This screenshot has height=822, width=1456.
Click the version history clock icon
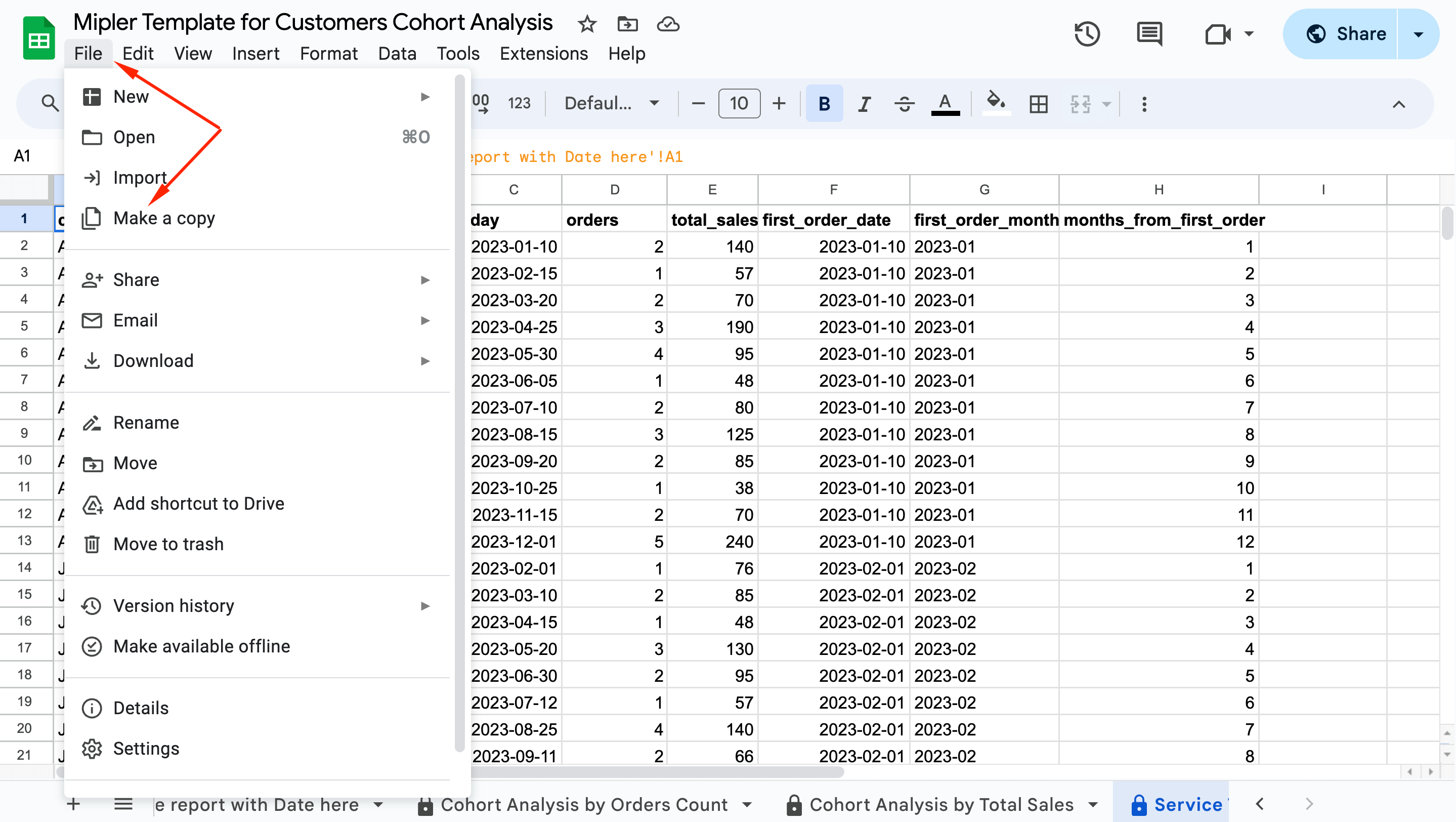pos(1086,34)
